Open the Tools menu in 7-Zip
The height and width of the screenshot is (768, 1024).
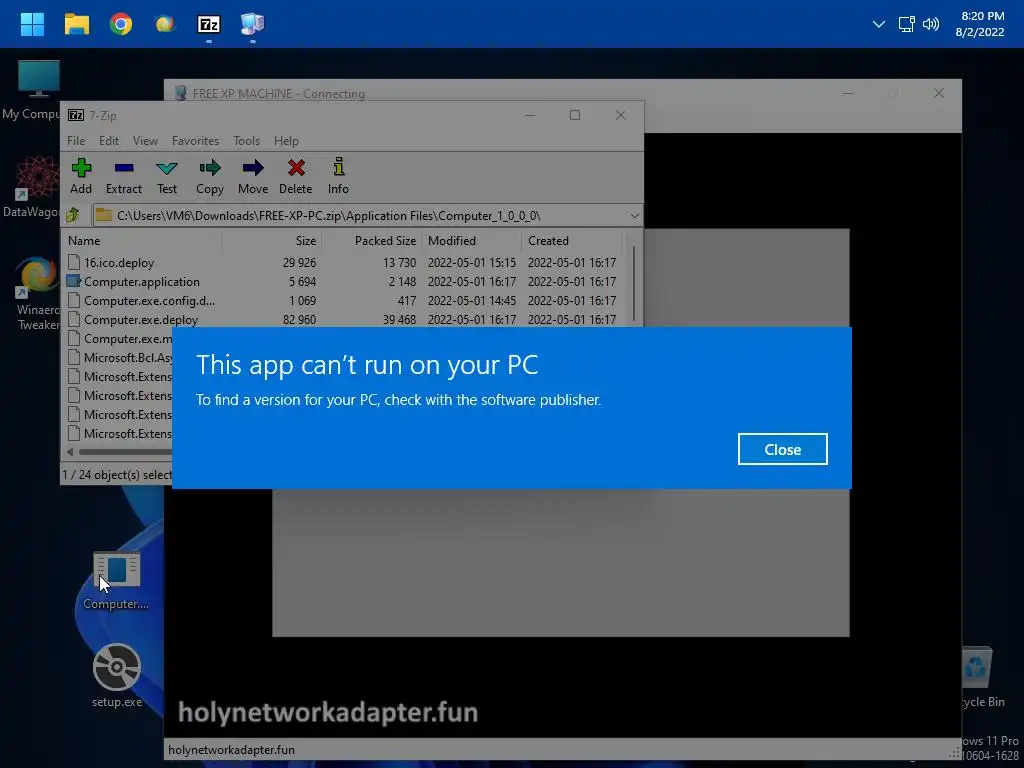pos(246,140)
